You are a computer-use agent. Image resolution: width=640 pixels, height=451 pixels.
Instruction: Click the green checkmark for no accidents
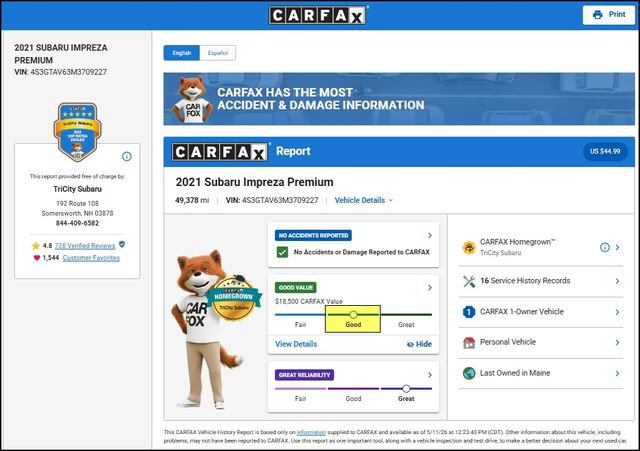(x=282, y=252)
